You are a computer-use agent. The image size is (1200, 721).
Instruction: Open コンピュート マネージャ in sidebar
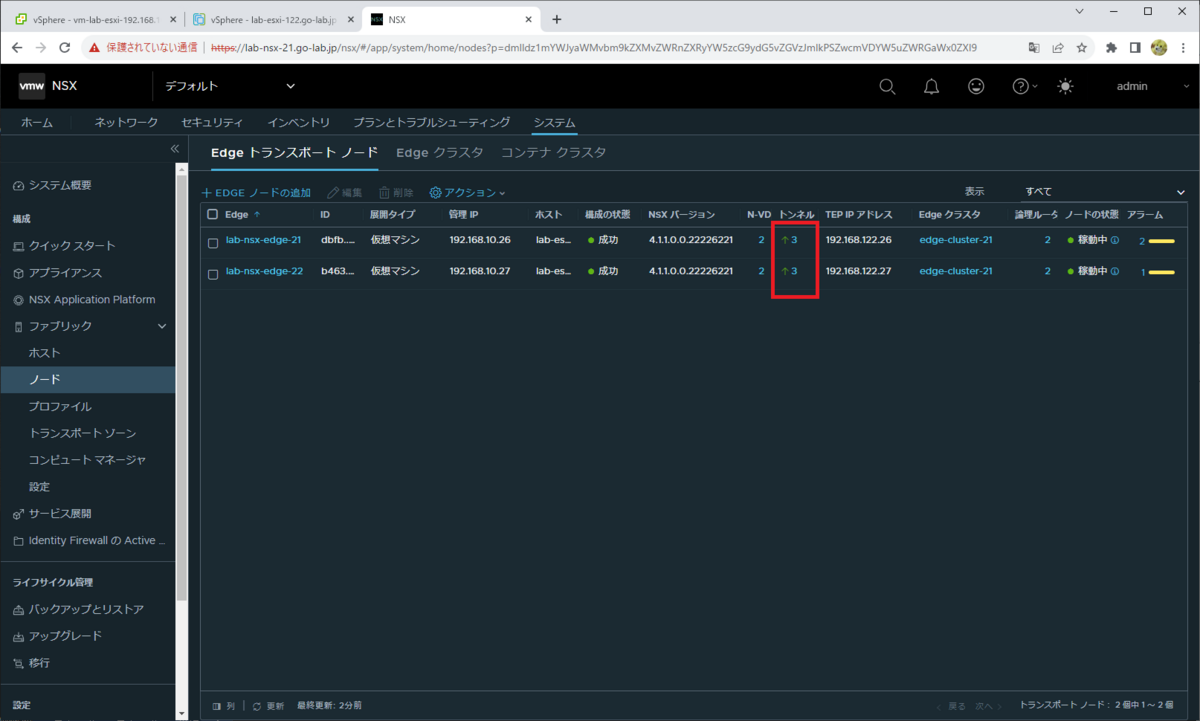87,460
